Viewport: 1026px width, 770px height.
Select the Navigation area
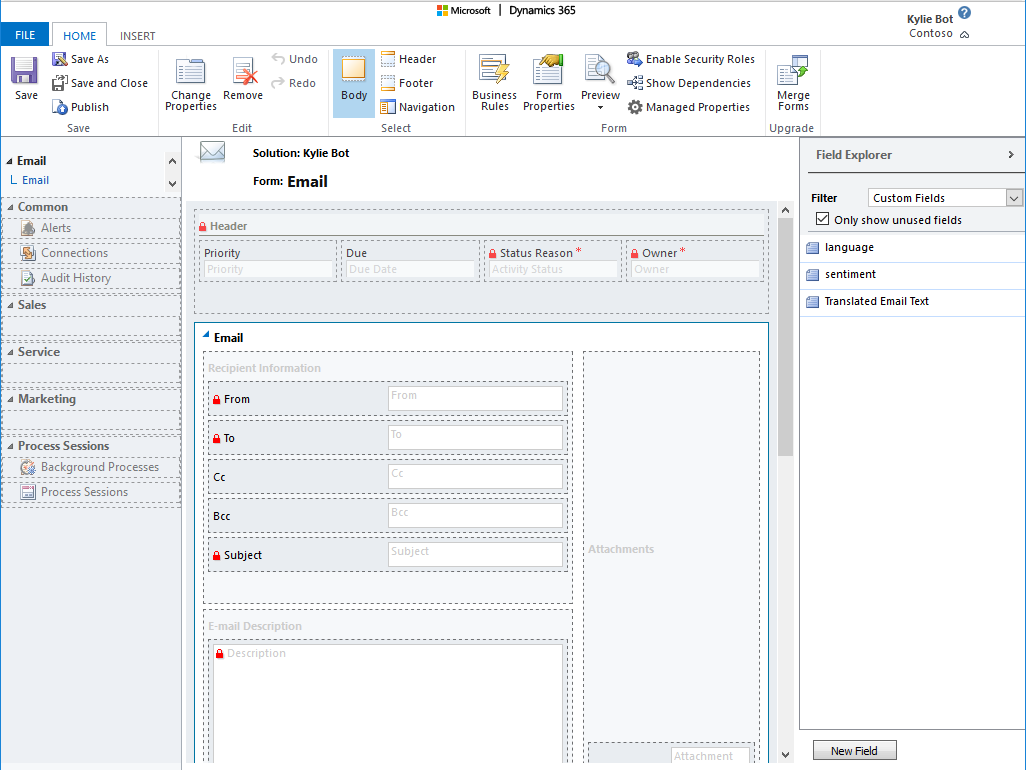tap(417, 107)
